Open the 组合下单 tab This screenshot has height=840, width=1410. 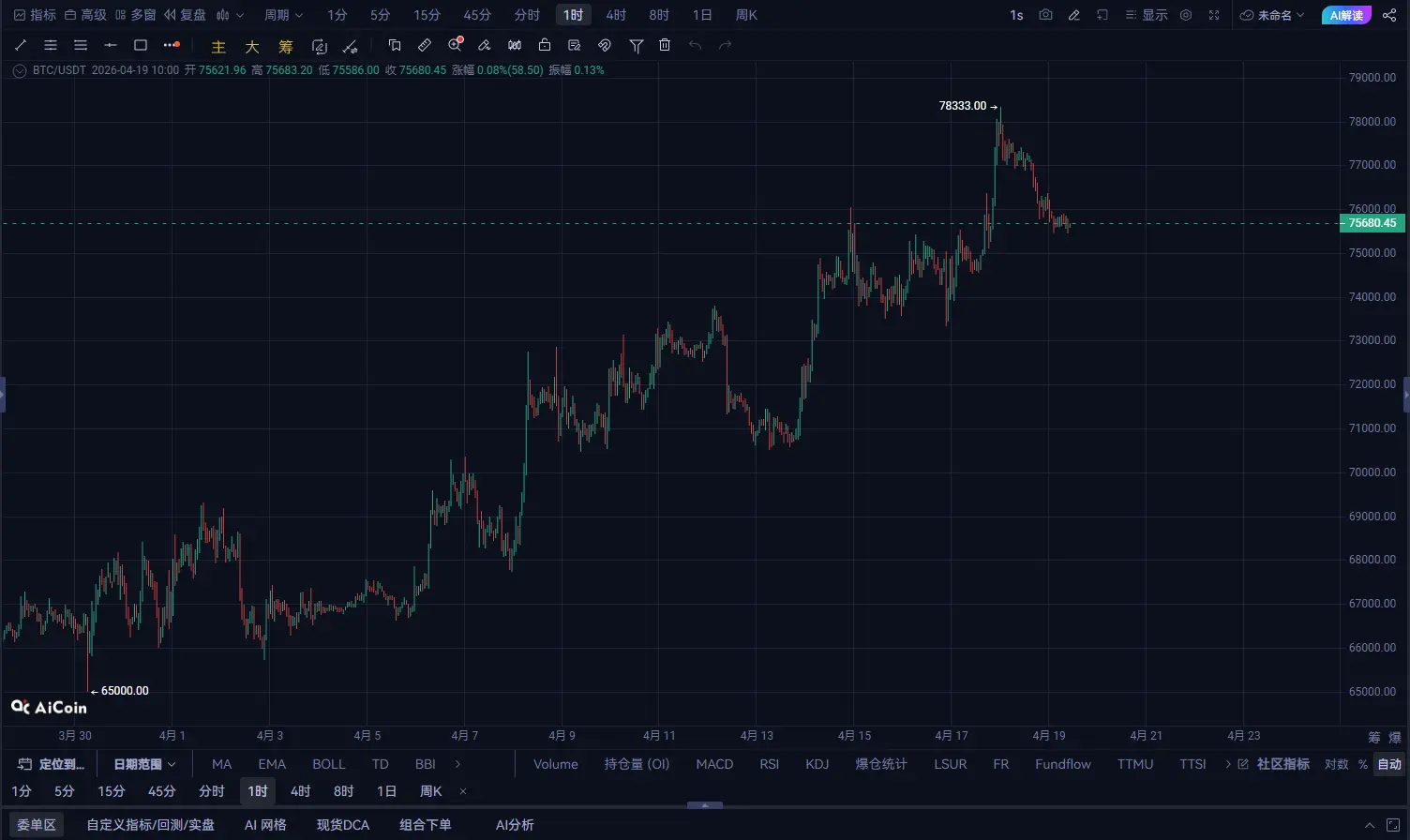pos(426,825)
